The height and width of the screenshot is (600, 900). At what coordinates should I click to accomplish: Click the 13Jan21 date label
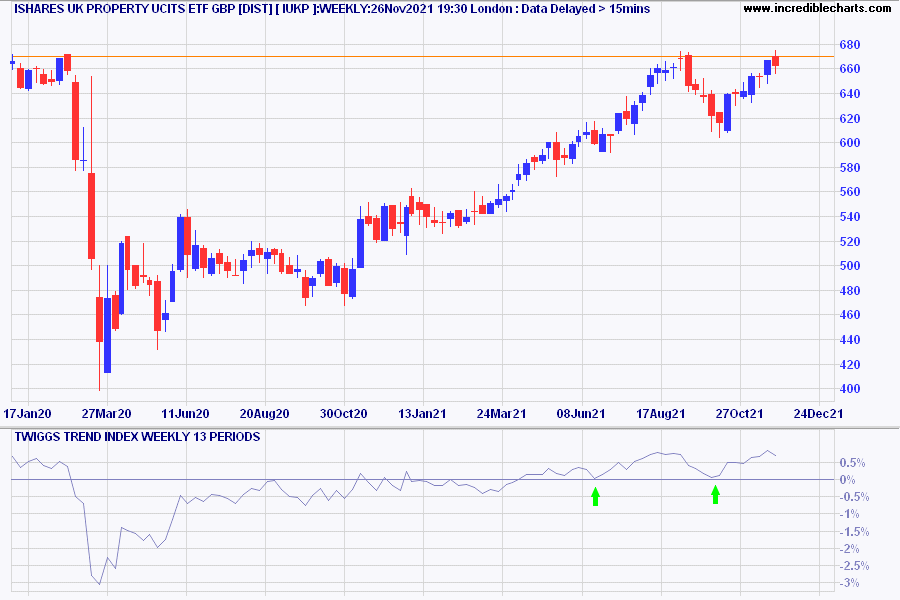click(x=422, y=413)
